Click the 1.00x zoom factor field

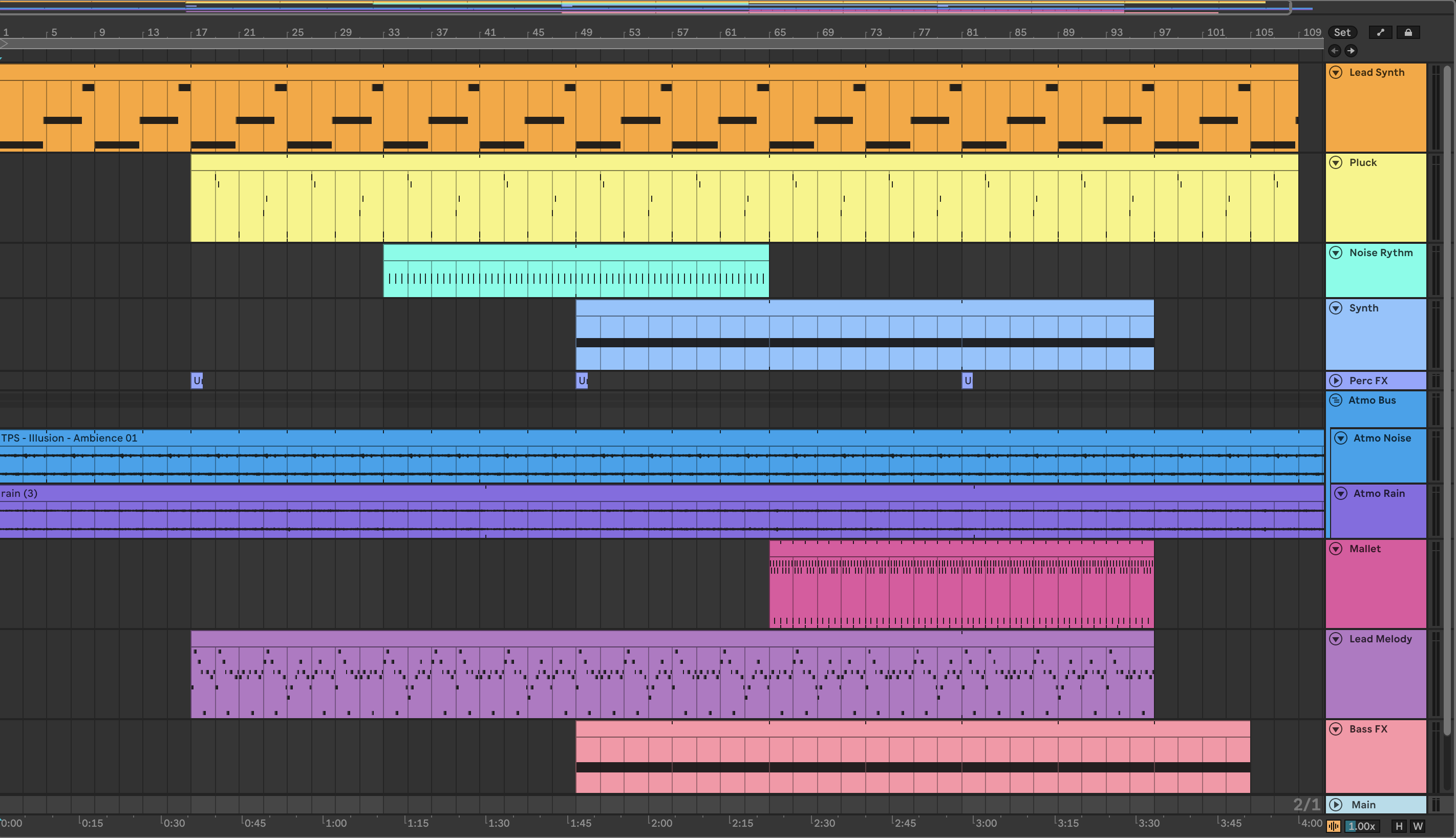coord(1361,826)
